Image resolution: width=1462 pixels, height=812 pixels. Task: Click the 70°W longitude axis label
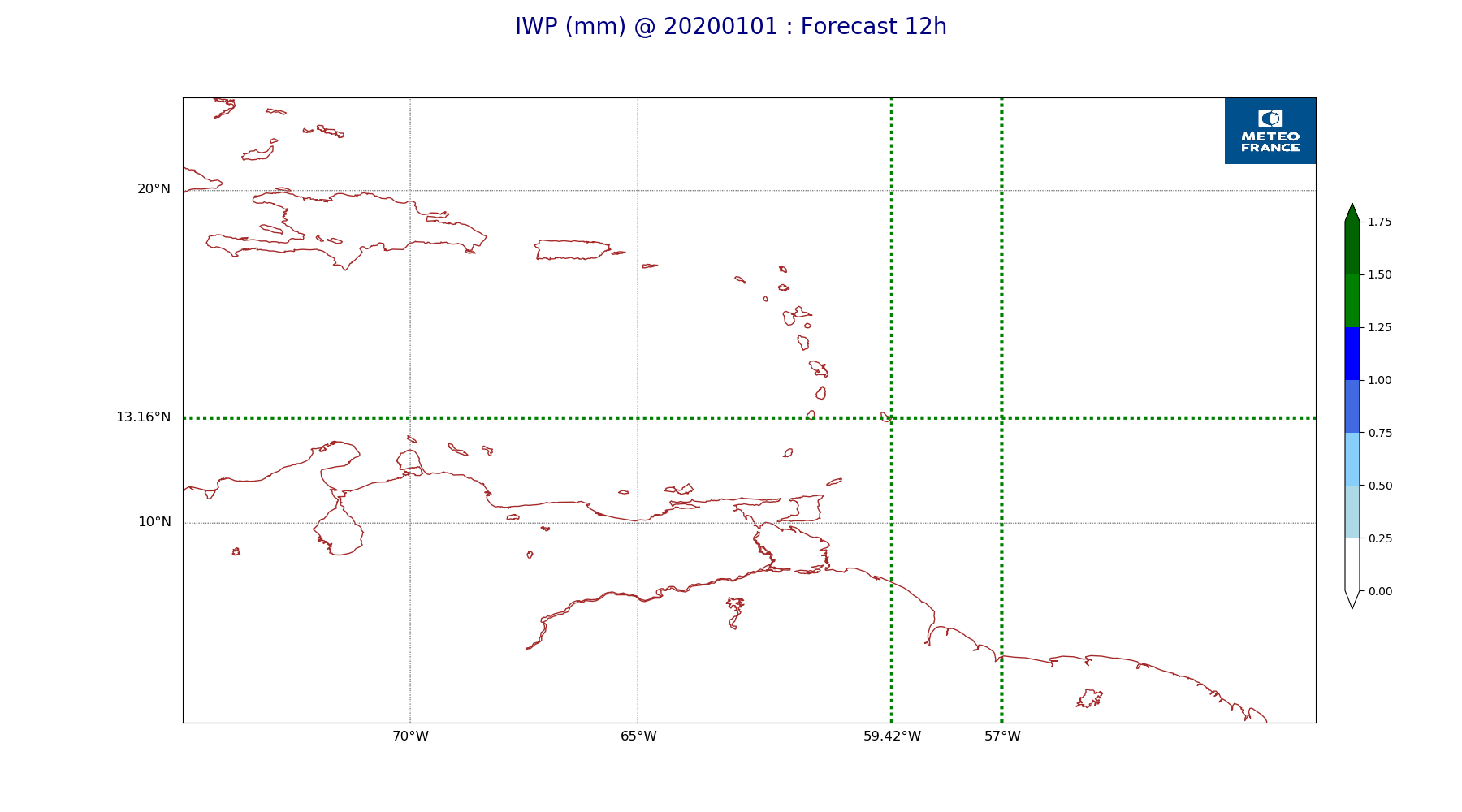(x=410, y=736)
